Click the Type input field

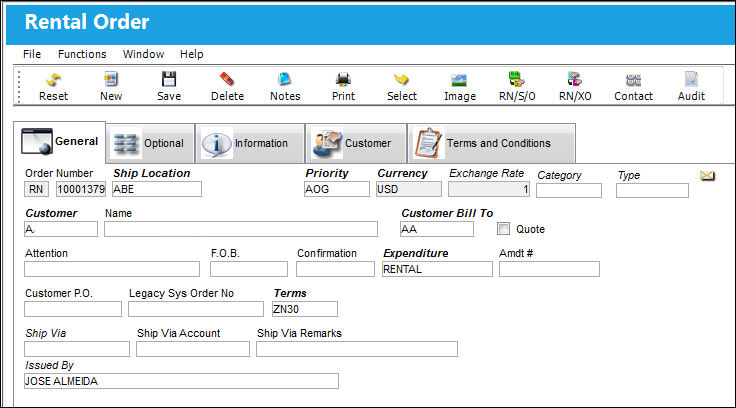pyautogui.click(x=652, y=190)
